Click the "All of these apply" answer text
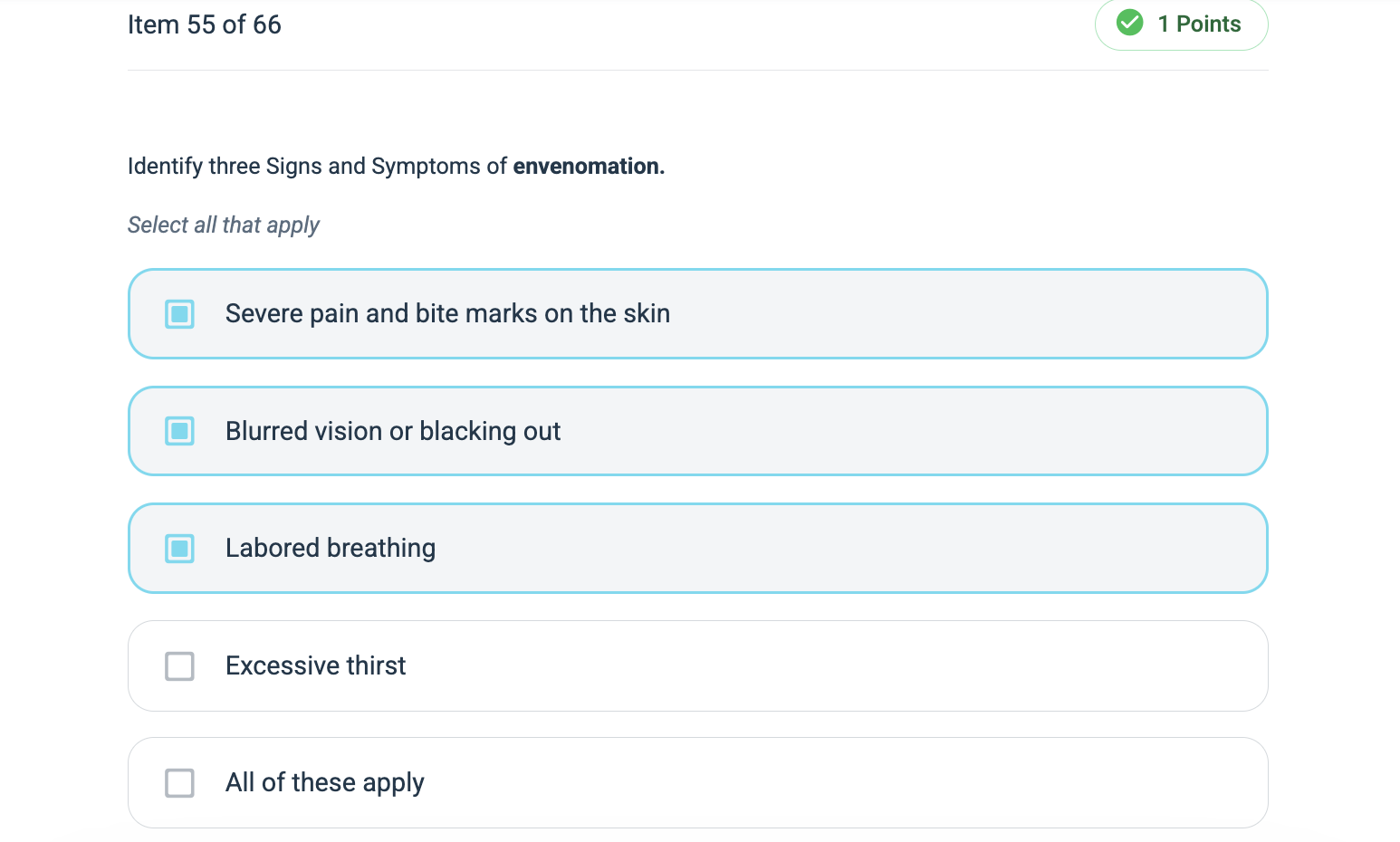This screenshot has height=842, width=1400. [x=324, y=783]
